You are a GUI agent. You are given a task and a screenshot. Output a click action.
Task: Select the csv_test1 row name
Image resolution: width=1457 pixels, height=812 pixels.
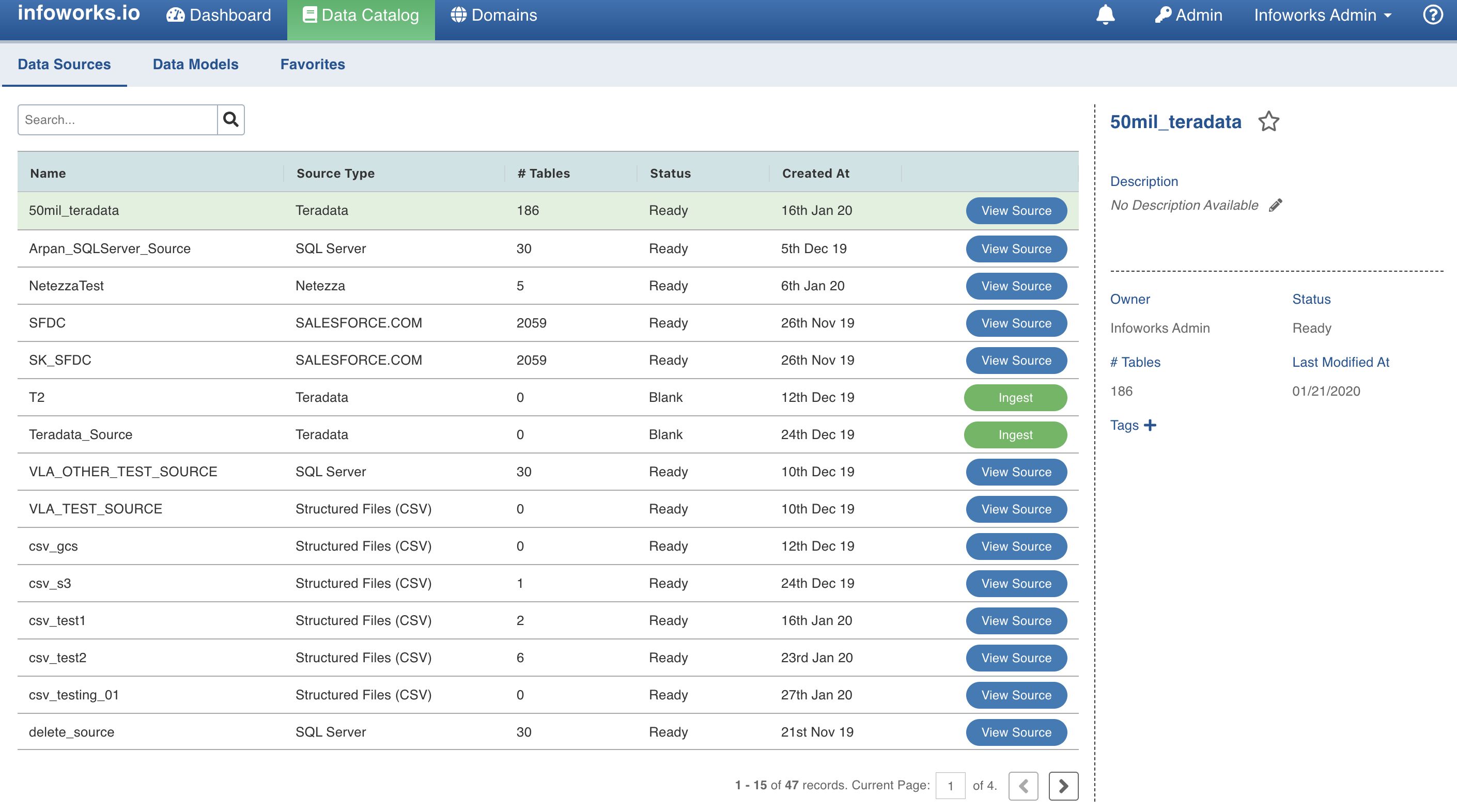tap(57, 620)
